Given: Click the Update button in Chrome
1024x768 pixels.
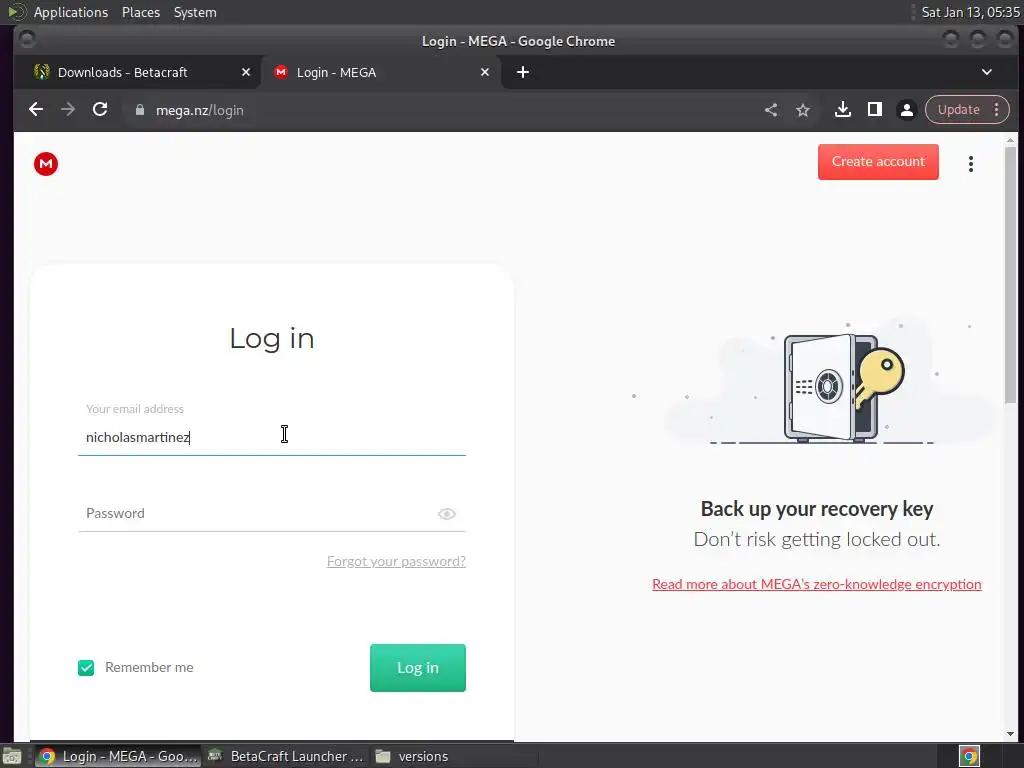Looking at the screenshot, I should [959, 110].
